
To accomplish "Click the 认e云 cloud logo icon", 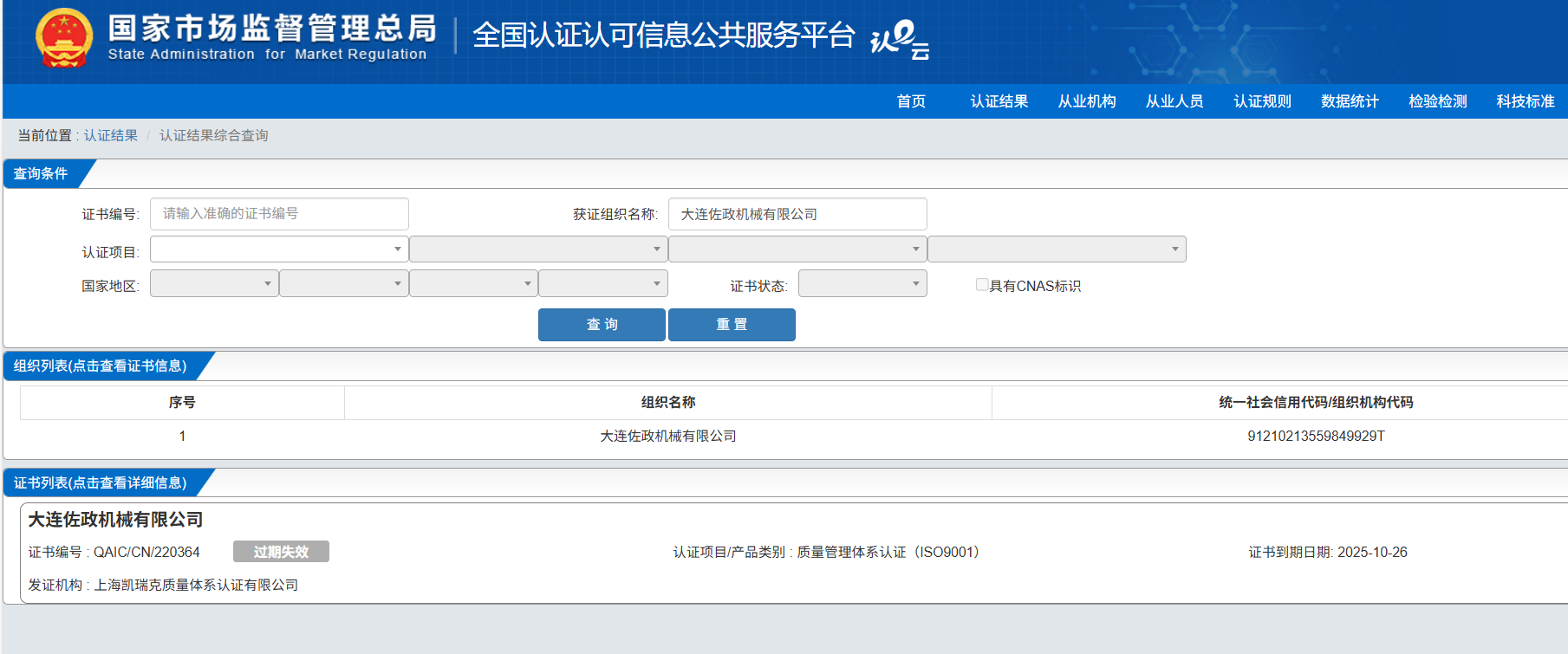I will click(x=900, y=39).
